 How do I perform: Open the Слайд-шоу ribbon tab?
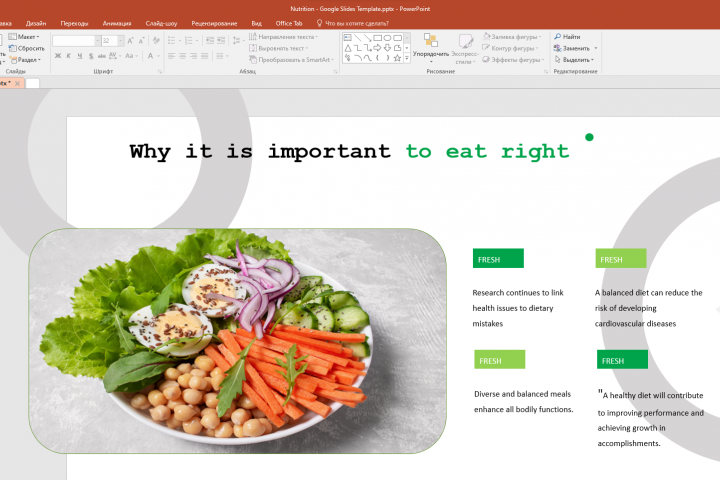click(x=161, y=23)
